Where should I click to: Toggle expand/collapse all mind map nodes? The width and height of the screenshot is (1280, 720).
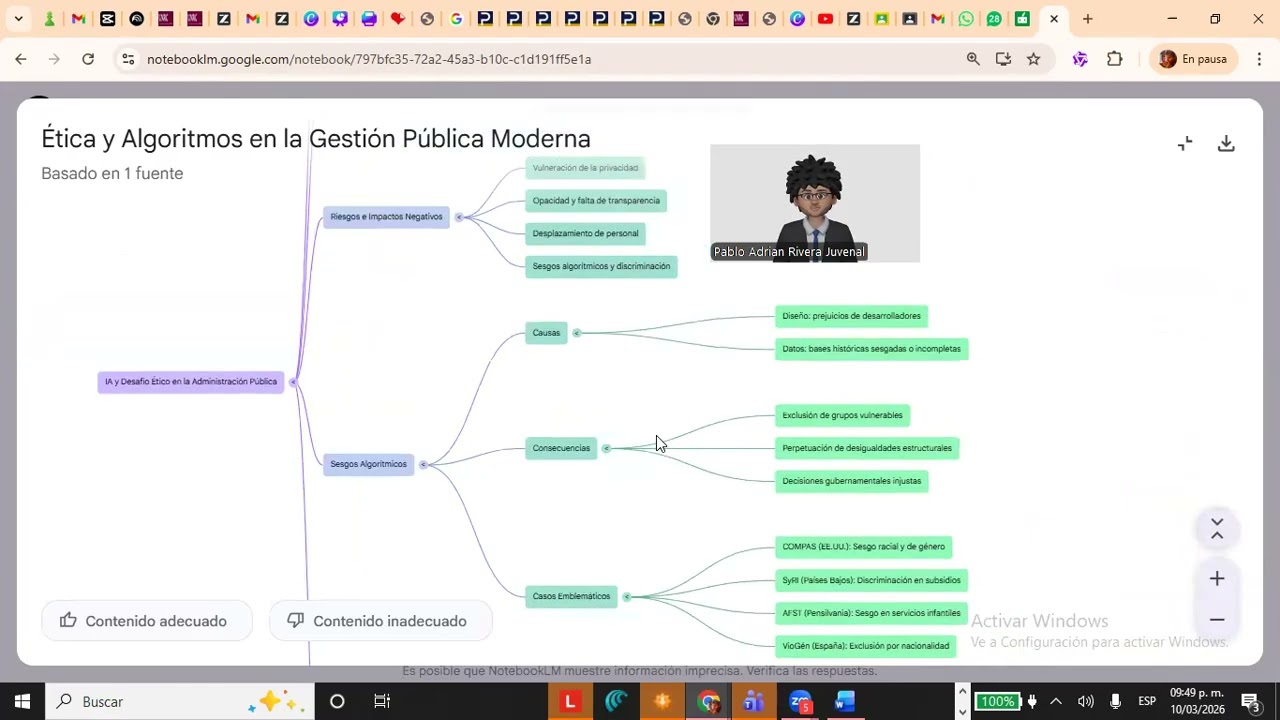(1217, 529)
